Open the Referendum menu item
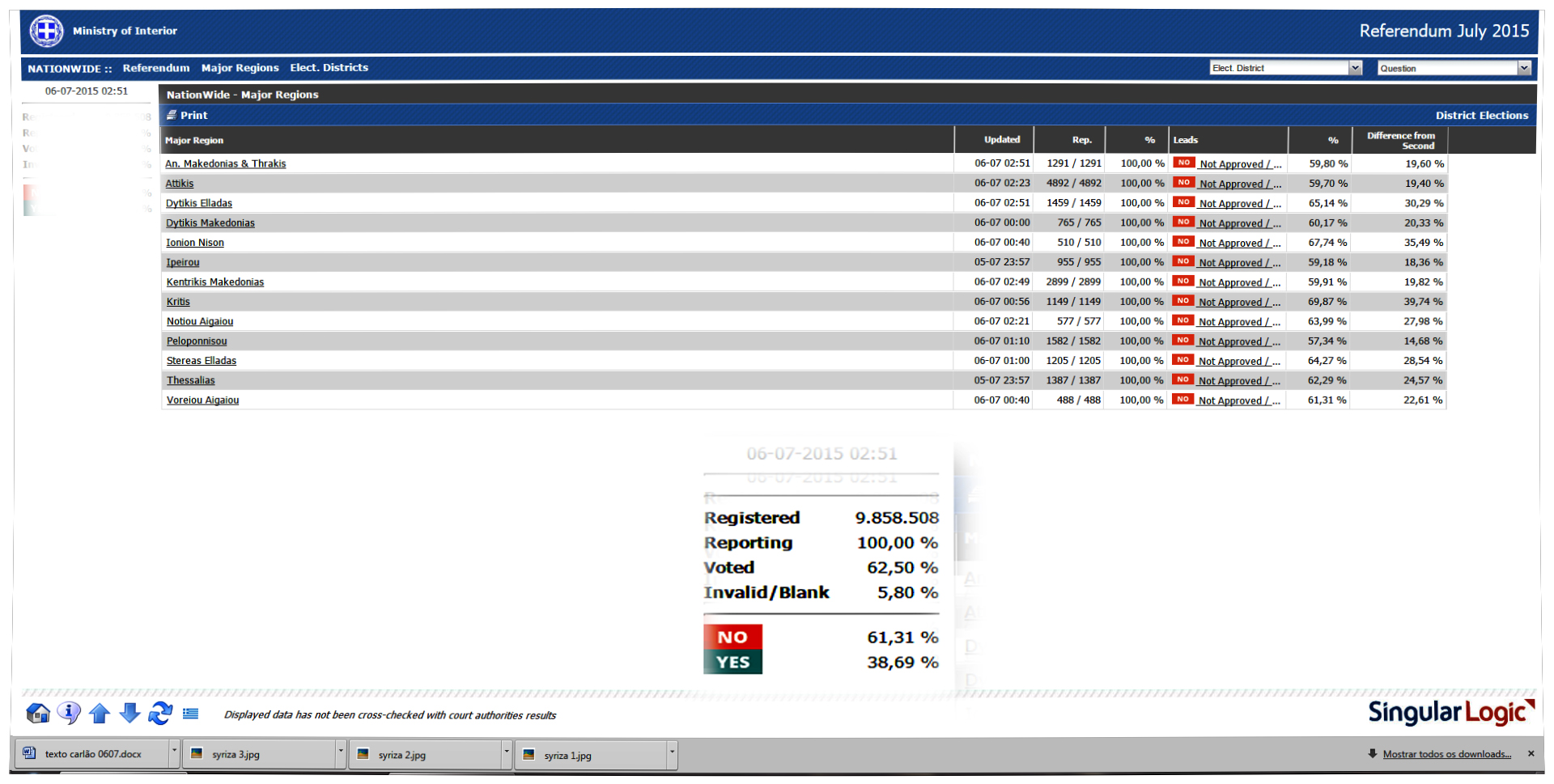Image resolution: width=1554 pixels, height=784 pixels. point(156,68)
